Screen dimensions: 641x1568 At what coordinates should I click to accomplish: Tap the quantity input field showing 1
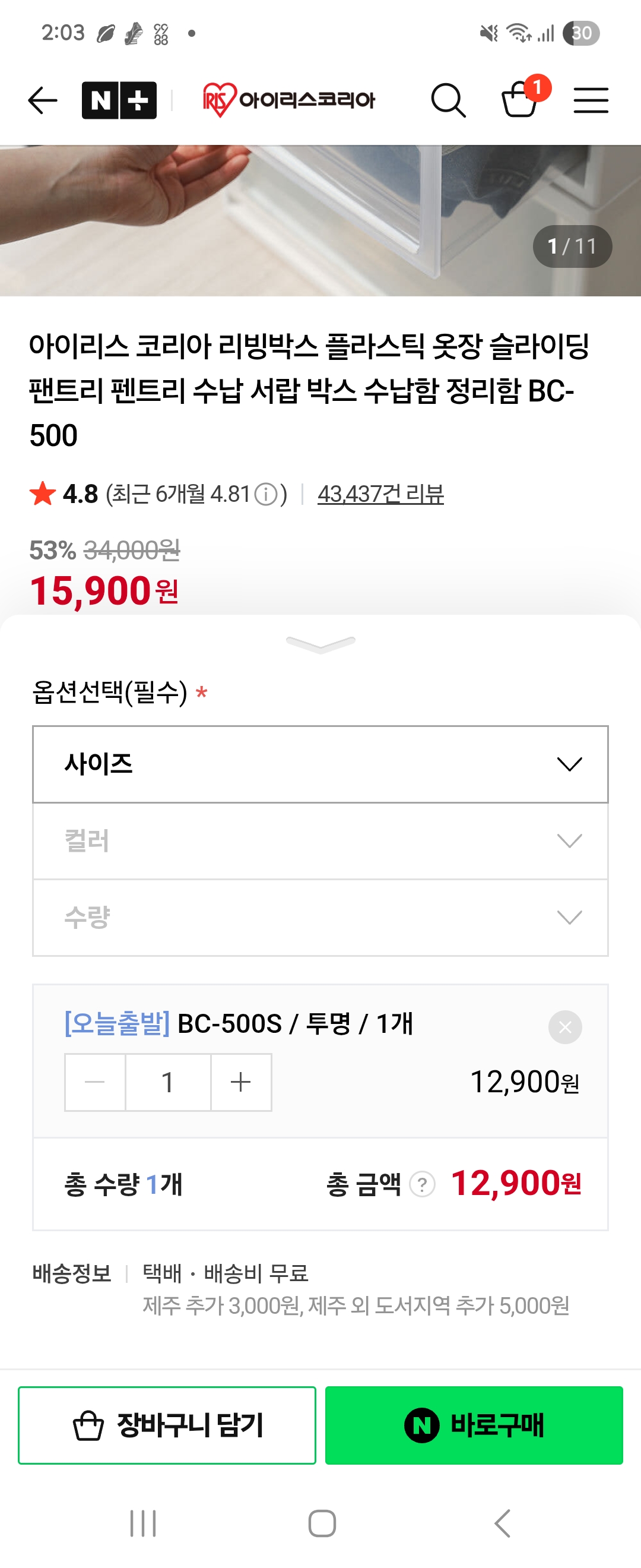click(168, 1082)
